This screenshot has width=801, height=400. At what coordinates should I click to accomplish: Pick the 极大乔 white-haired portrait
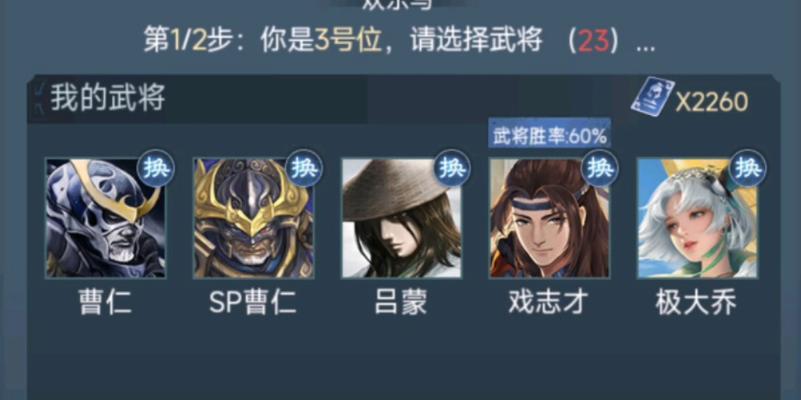(697, 218)
